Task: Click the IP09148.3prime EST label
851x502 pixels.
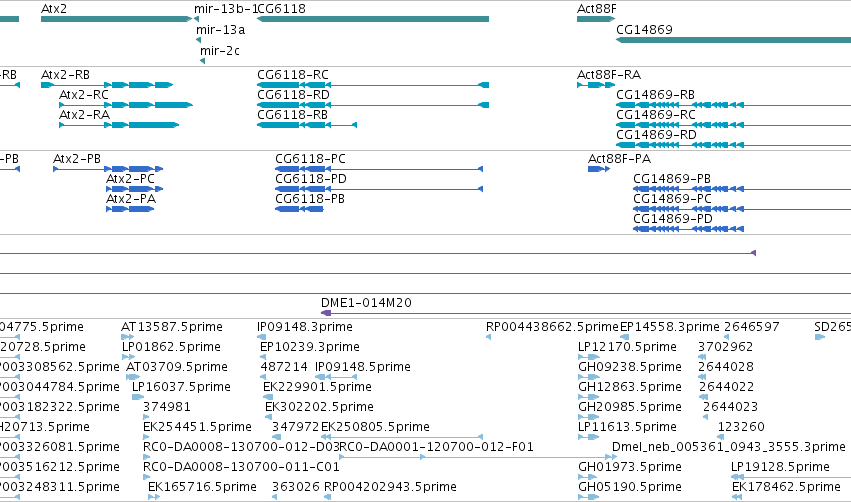Action: click(x=304, y=327)
